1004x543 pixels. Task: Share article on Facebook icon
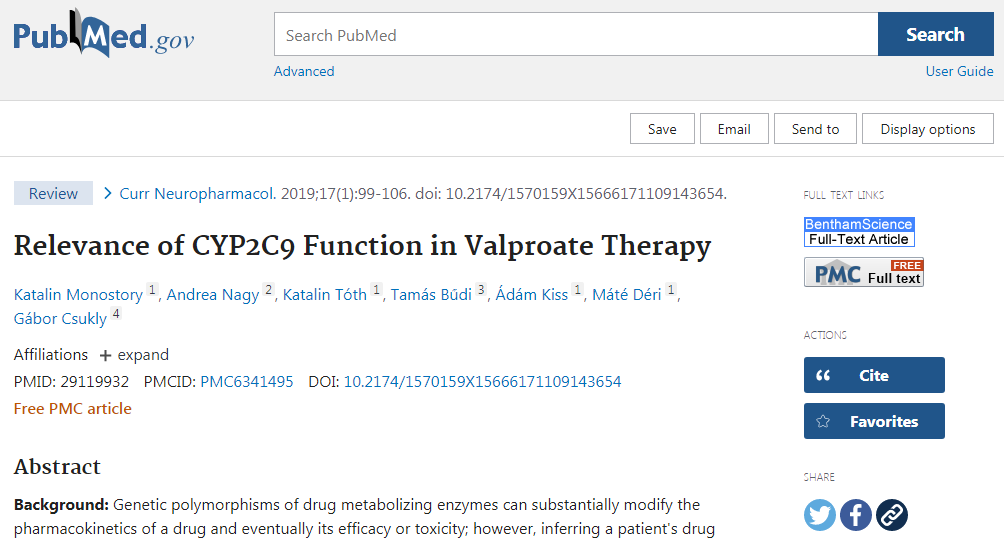point(855,515)
